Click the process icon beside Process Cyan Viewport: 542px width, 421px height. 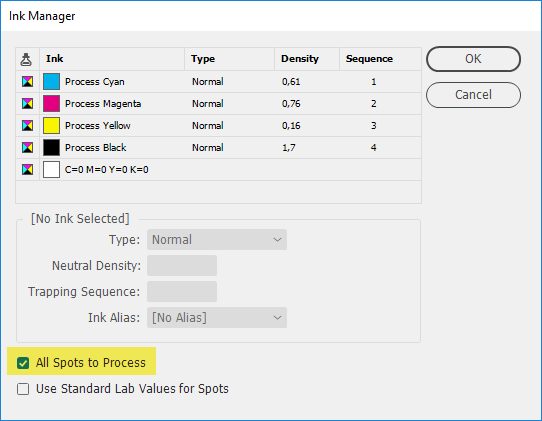(28, 82)
